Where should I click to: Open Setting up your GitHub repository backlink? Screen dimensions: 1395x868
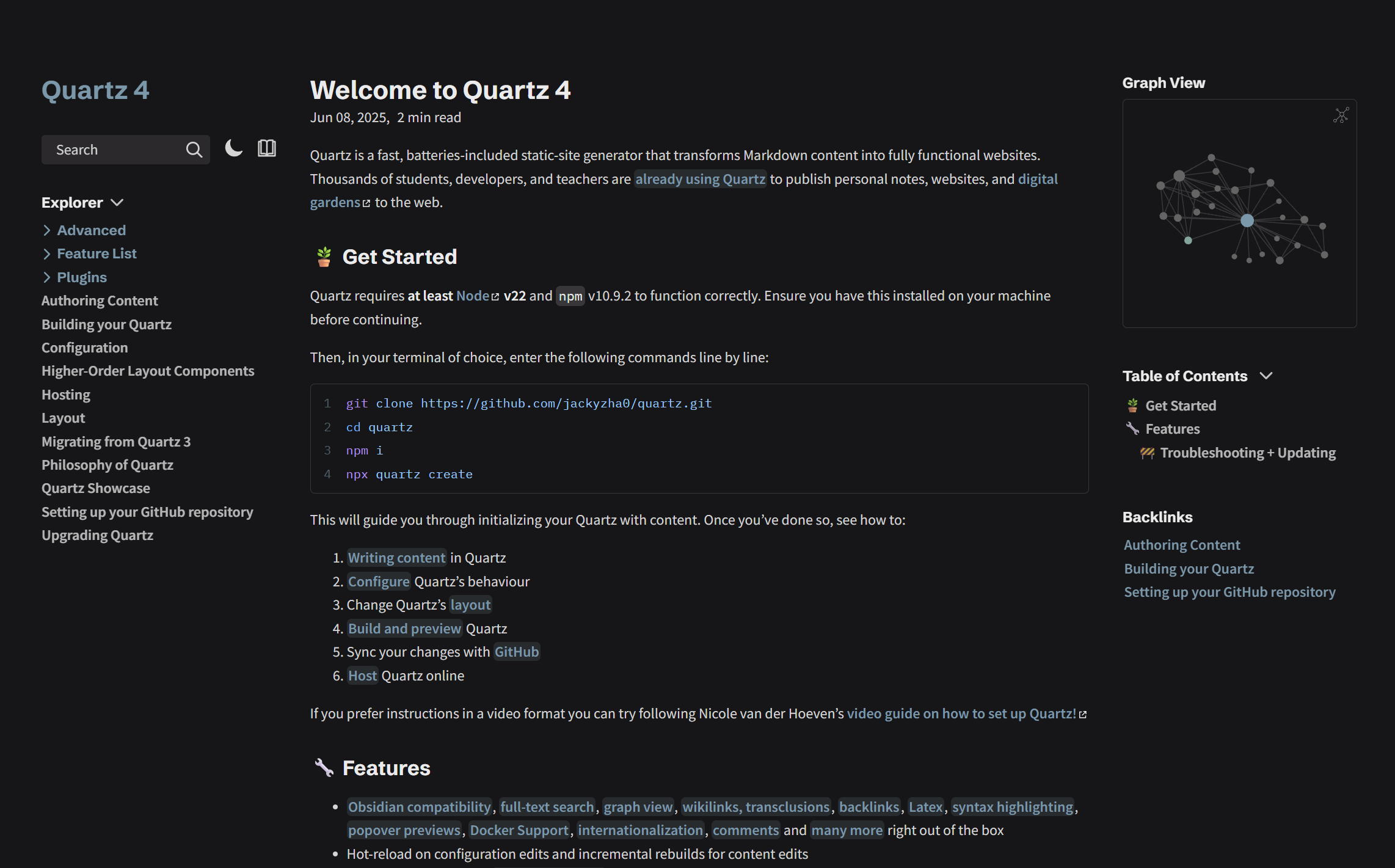pyautogui.click(x=1229, y=592)
